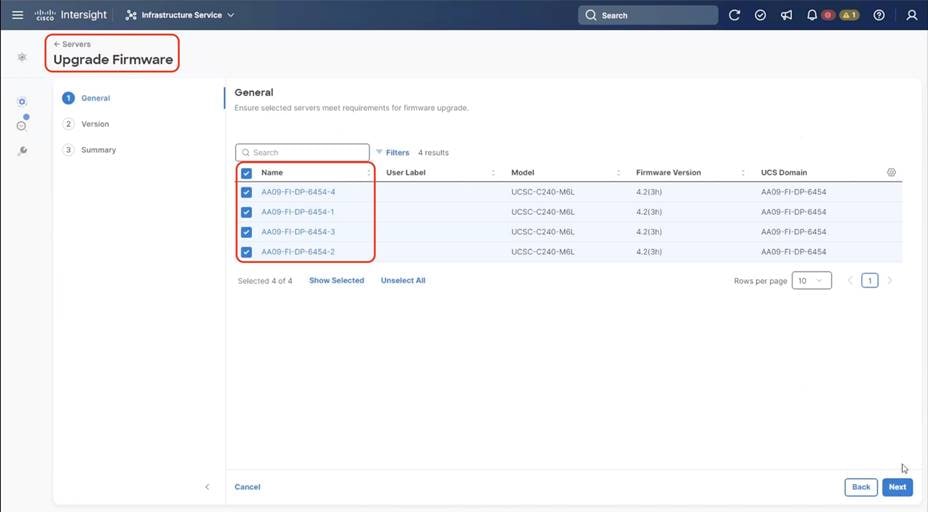Click the Unselect All link

tap(403, 281)
